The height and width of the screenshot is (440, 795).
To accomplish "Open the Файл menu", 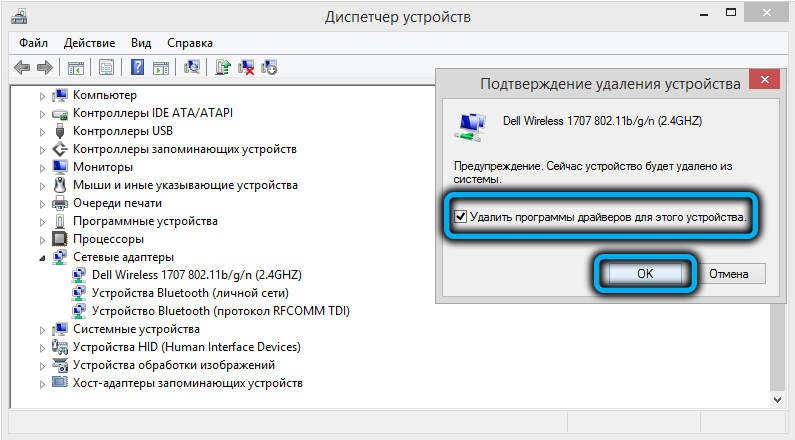I will [32, 43].
